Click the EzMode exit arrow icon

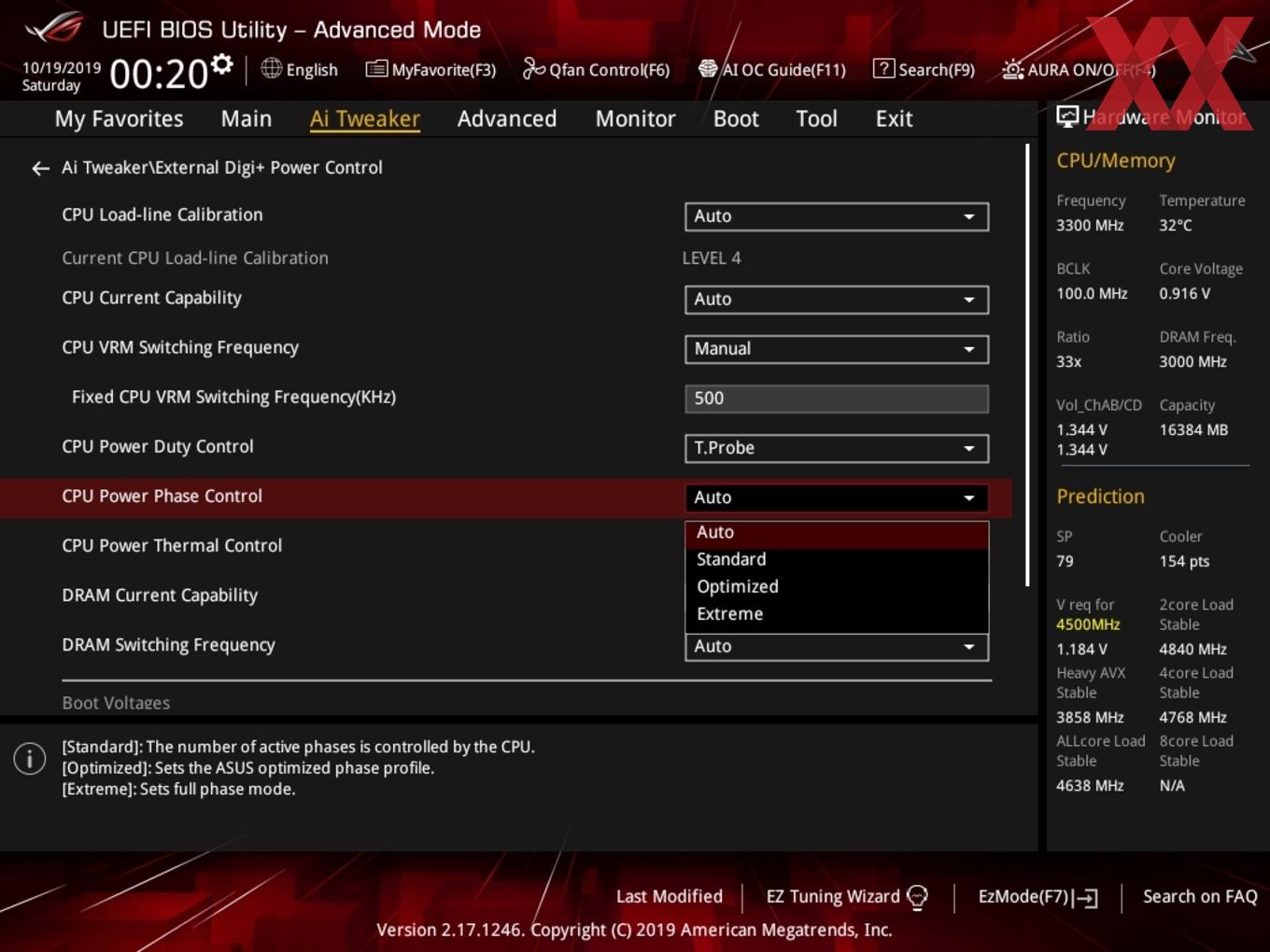[x=1085, y=898]
